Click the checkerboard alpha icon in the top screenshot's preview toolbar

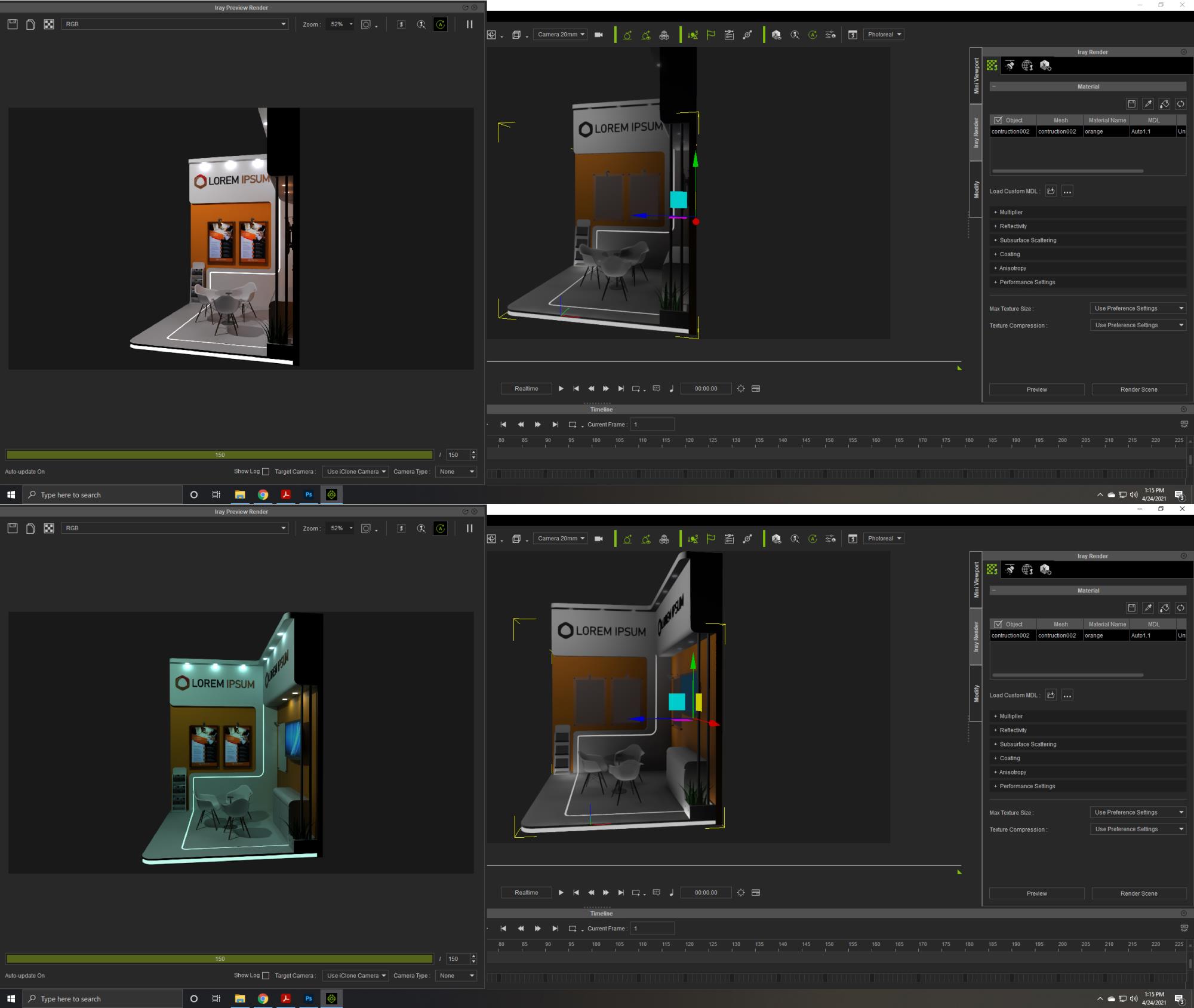pyautogui.click(x=49, y=24)
